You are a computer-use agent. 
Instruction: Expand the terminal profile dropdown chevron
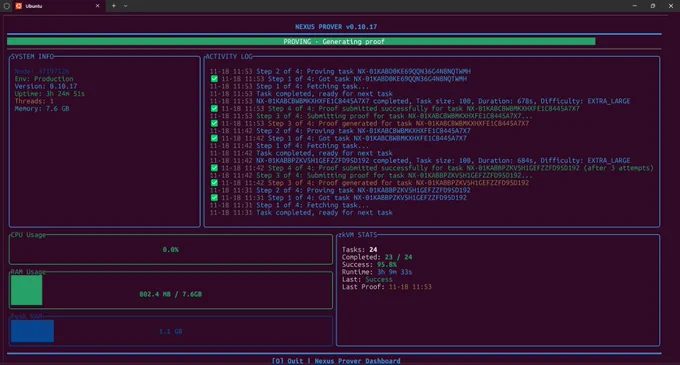pos(126,6)
